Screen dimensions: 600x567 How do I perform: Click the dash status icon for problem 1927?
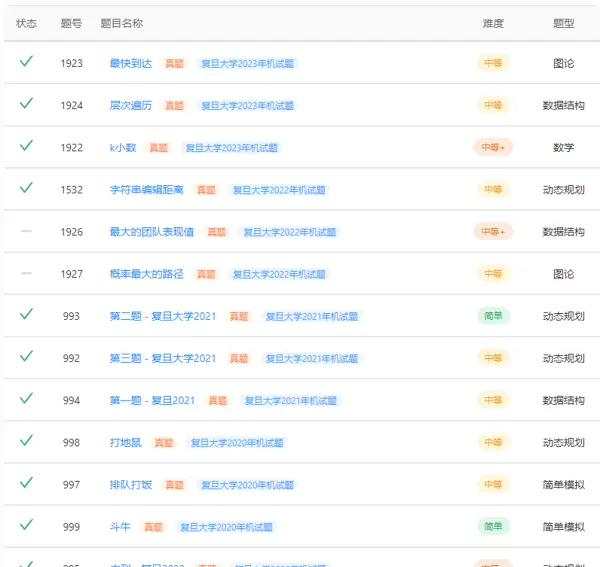pos(26,273)
